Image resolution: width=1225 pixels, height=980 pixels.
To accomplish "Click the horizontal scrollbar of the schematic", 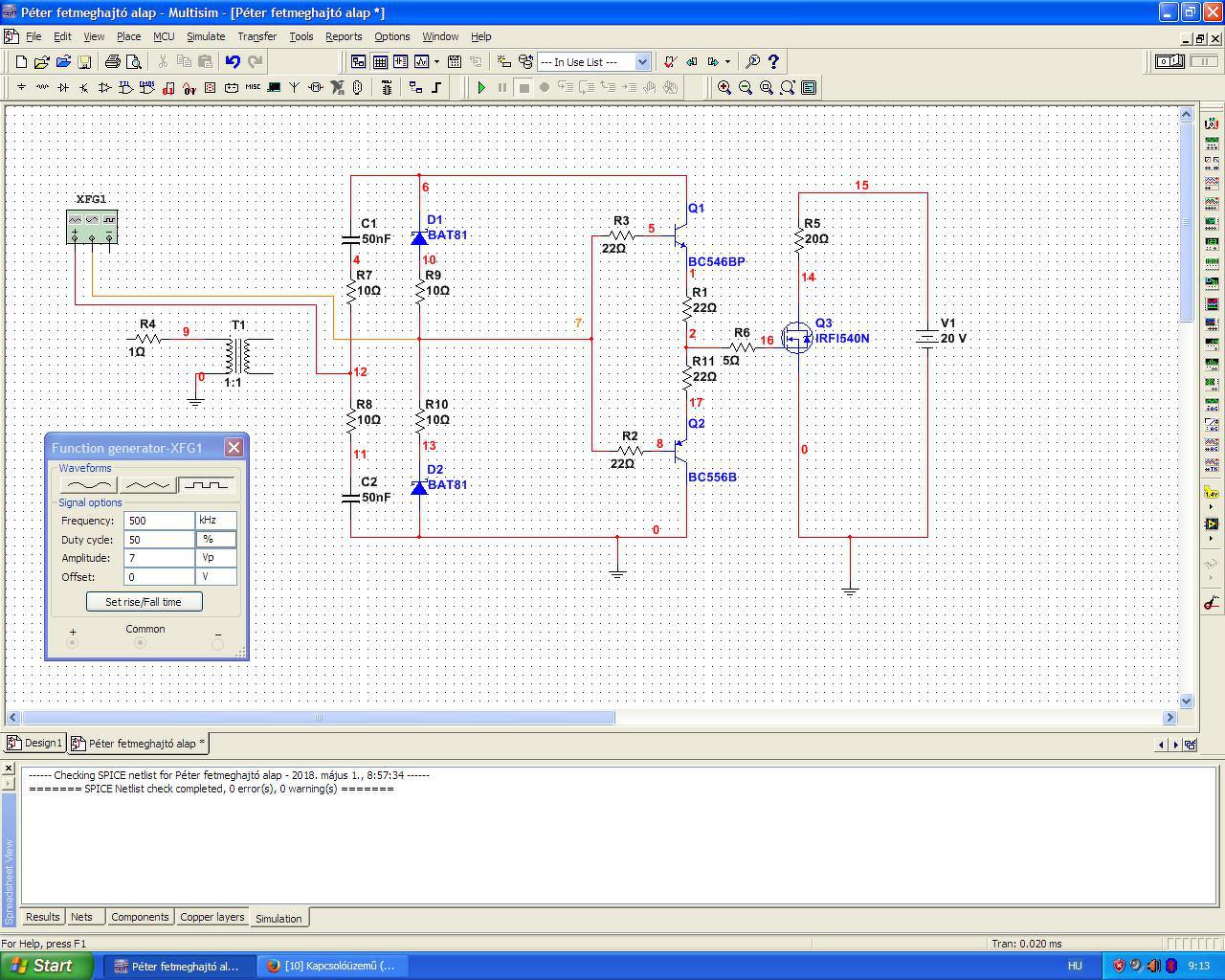I will [319, 717].
